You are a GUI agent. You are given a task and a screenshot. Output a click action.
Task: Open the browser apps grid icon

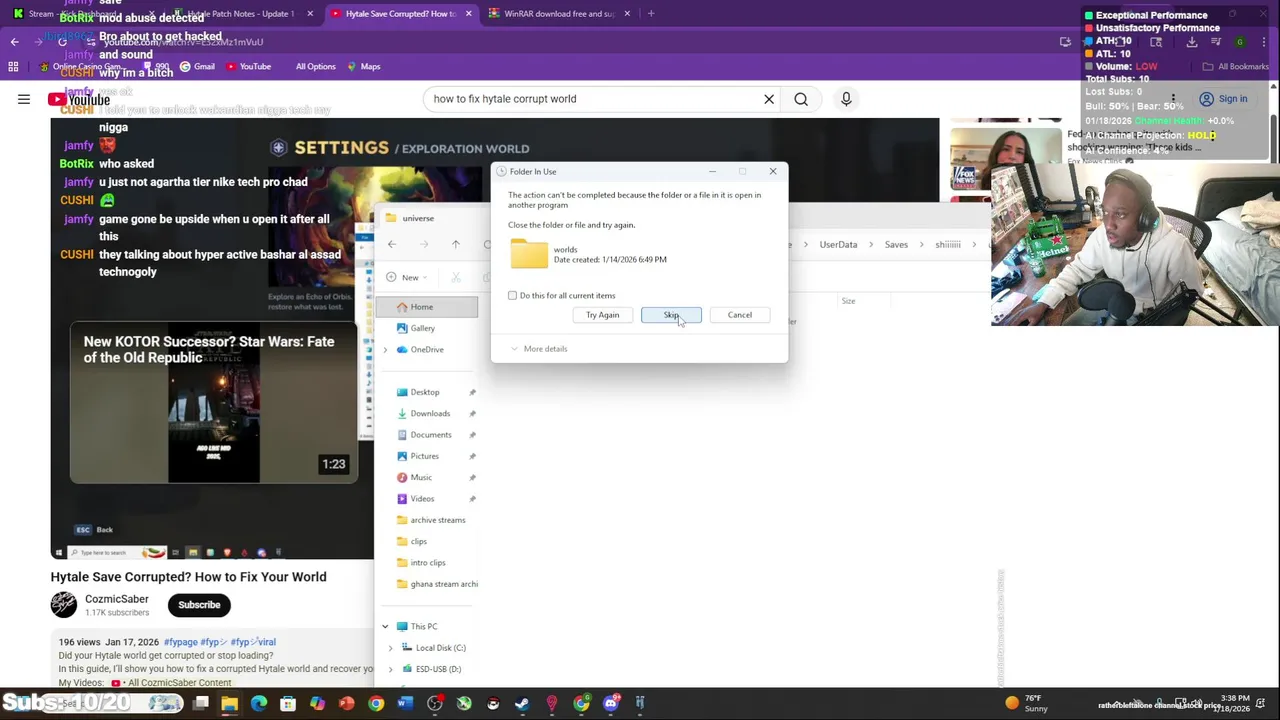click(x=13, y=67)
